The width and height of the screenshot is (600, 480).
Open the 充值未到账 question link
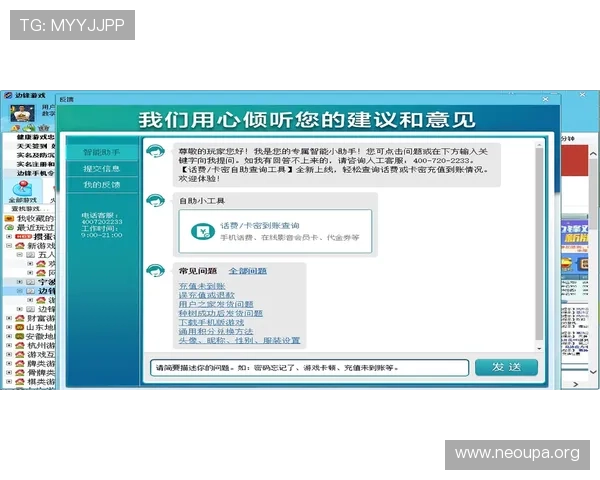202,286
